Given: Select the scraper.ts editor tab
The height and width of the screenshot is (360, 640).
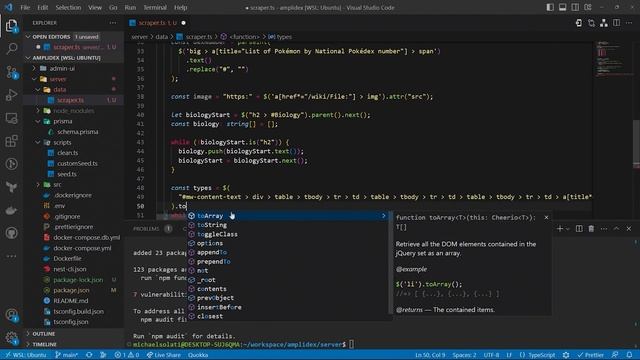Looking at the screenshot, I should [158, 23].
